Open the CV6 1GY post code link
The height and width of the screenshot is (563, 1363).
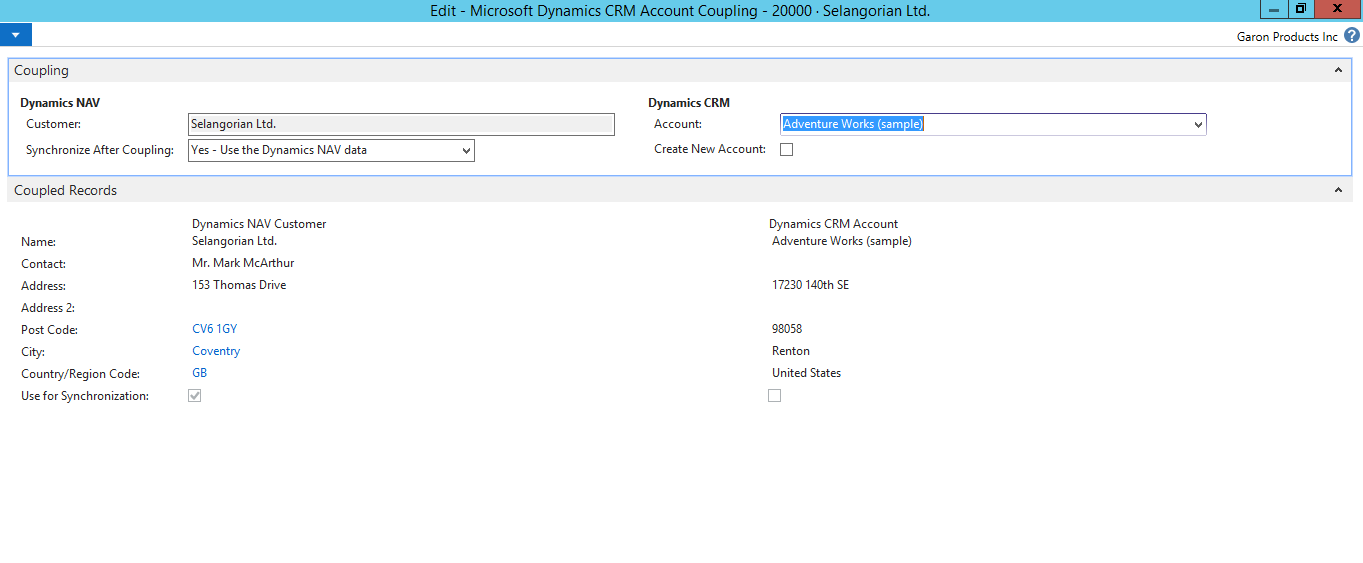214,329
